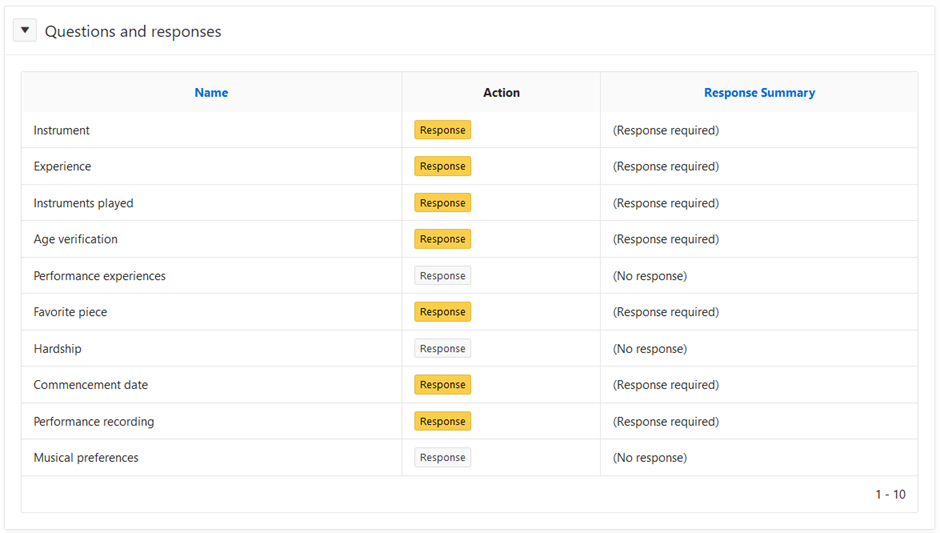Click Response for Age verification

point(442,239)
